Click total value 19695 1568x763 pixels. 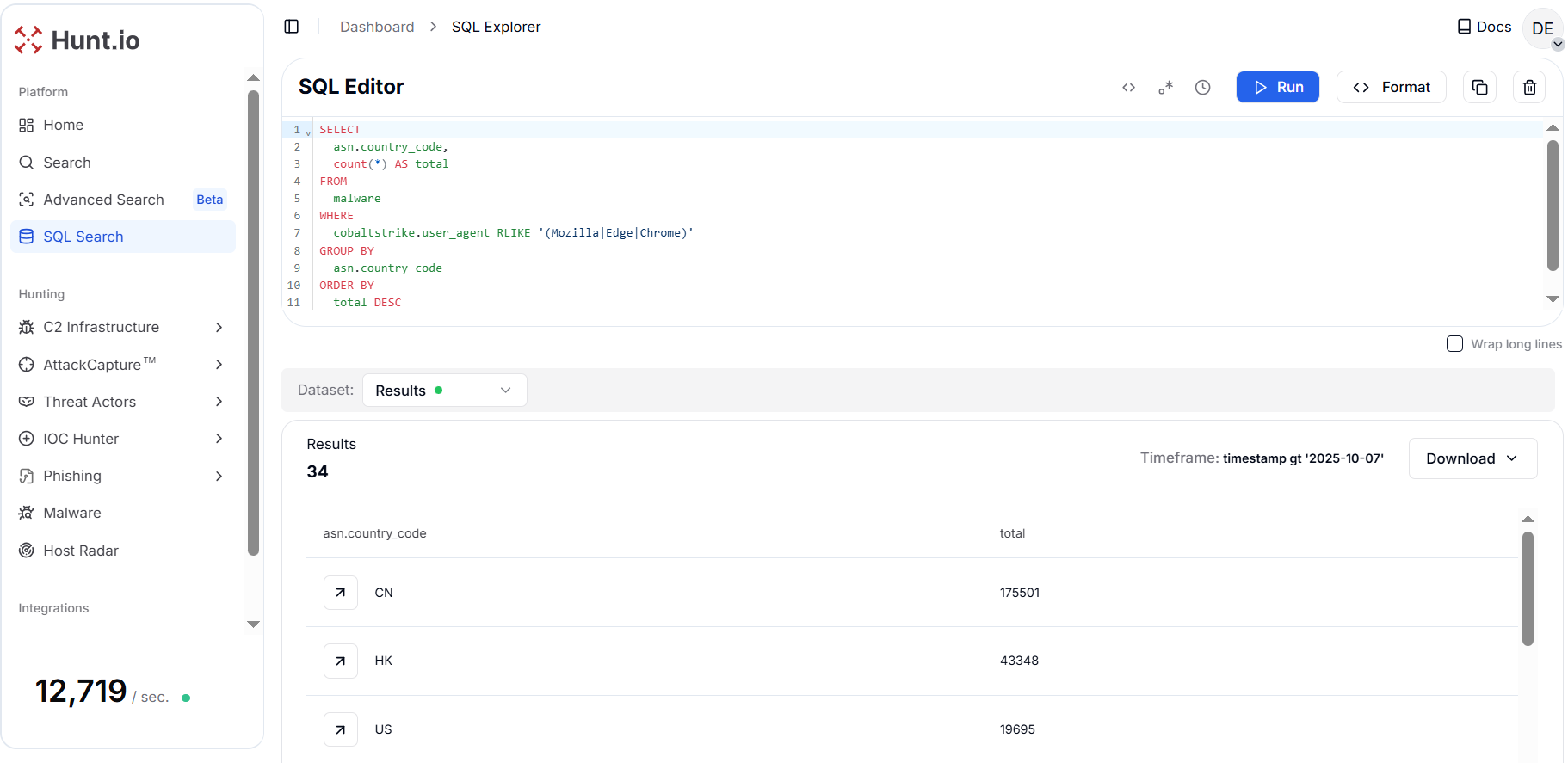point(1017,729)
